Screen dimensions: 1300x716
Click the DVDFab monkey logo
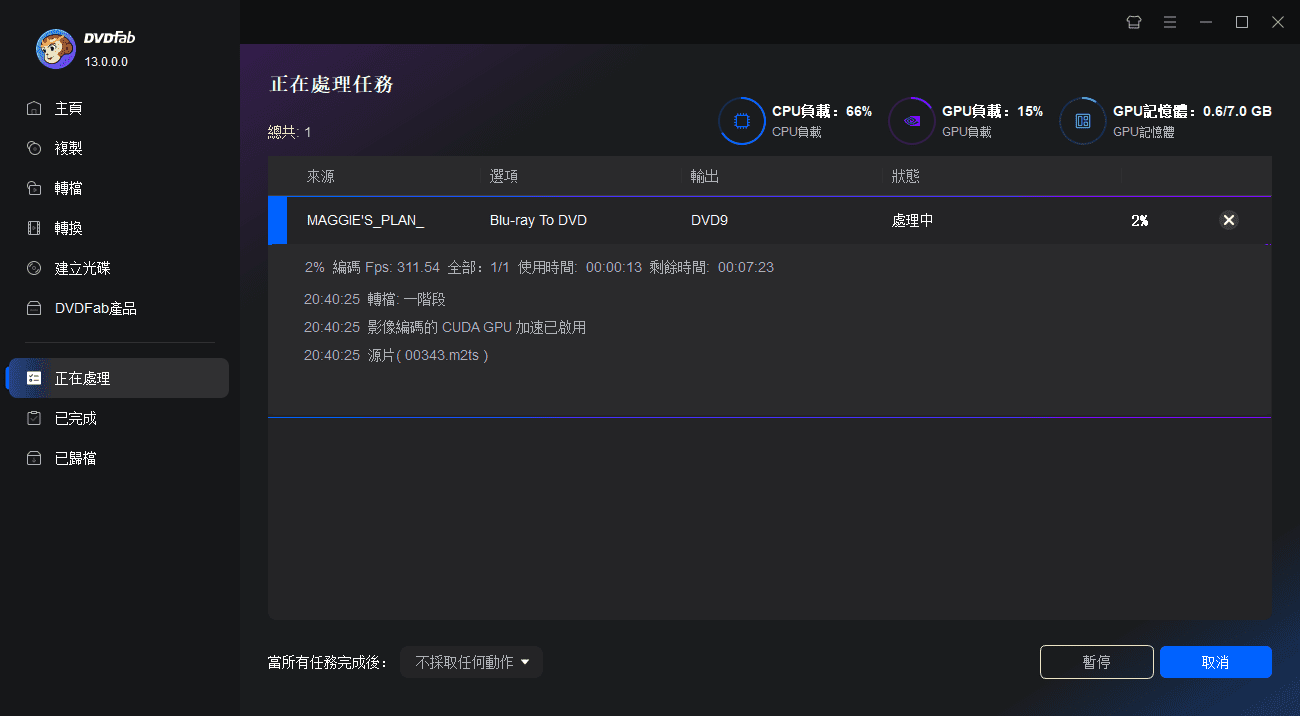[56, 48]
